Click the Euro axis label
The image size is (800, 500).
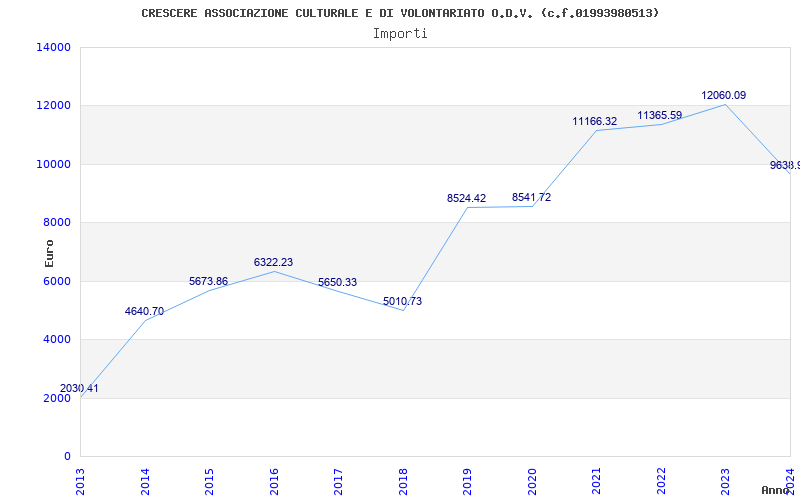pos(49,254)
